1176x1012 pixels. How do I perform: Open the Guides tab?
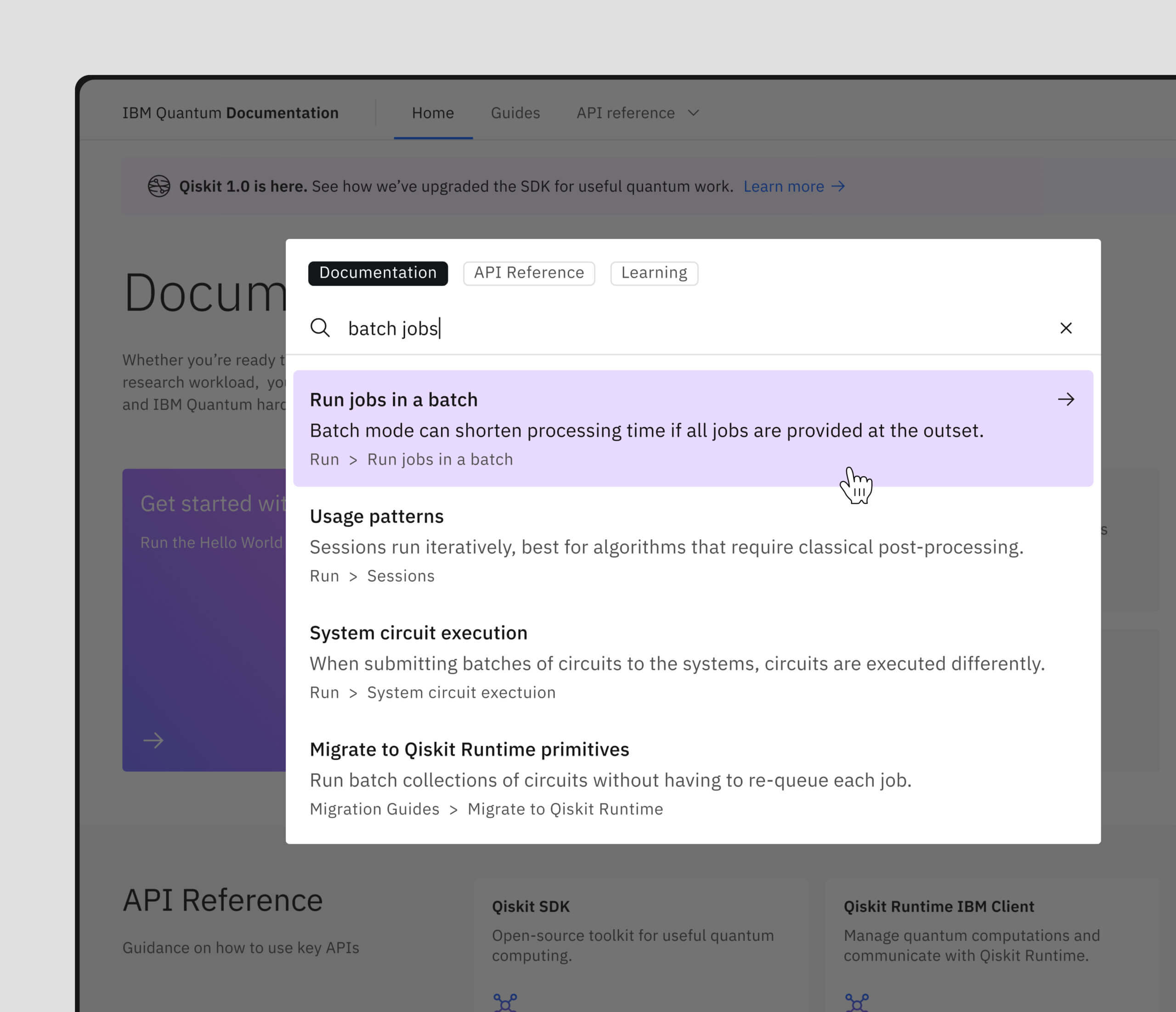pyautogui.click(x=515, y=113)
